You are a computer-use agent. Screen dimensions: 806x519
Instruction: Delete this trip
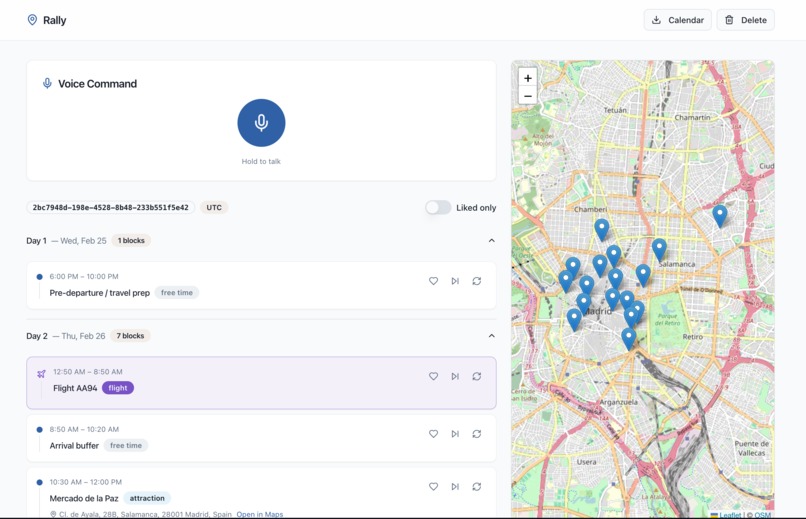tap(745, 20)
